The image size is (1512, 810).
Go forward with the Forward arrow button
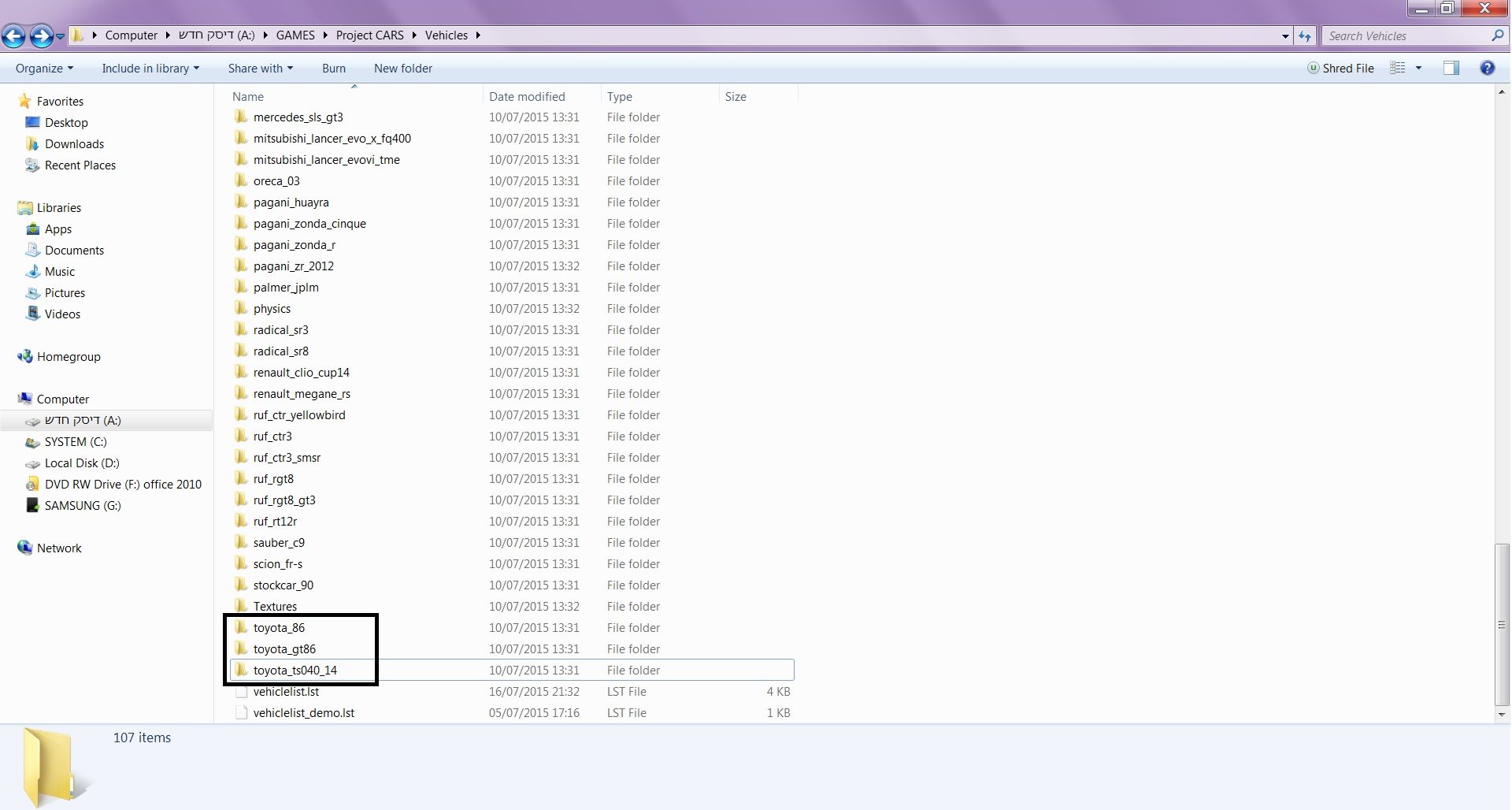pos(41,35)
